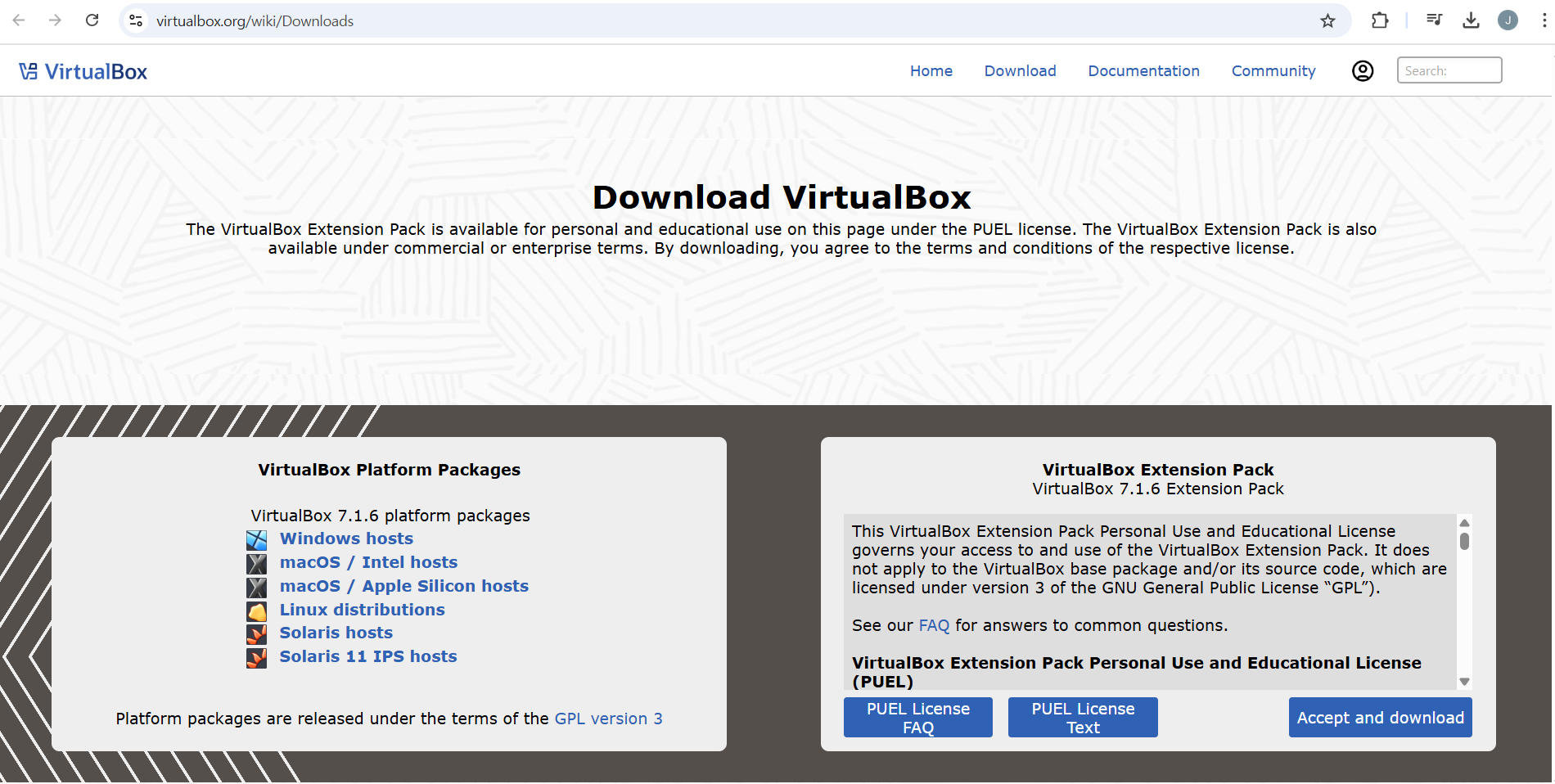Open the user account icon near Search
Screen dimensions: 1555x784
[x=1363, y=71]
